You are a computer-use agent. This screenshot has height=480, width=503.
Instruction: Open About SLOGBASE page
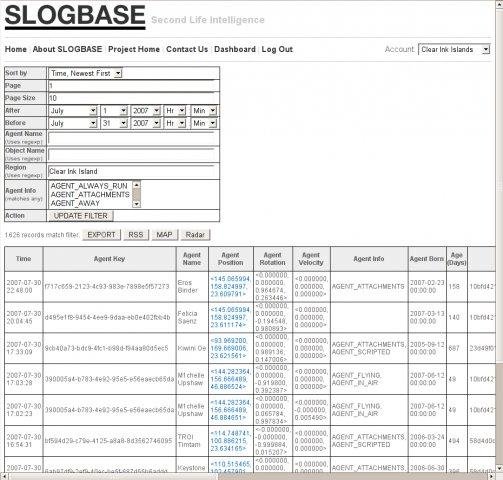67,49
